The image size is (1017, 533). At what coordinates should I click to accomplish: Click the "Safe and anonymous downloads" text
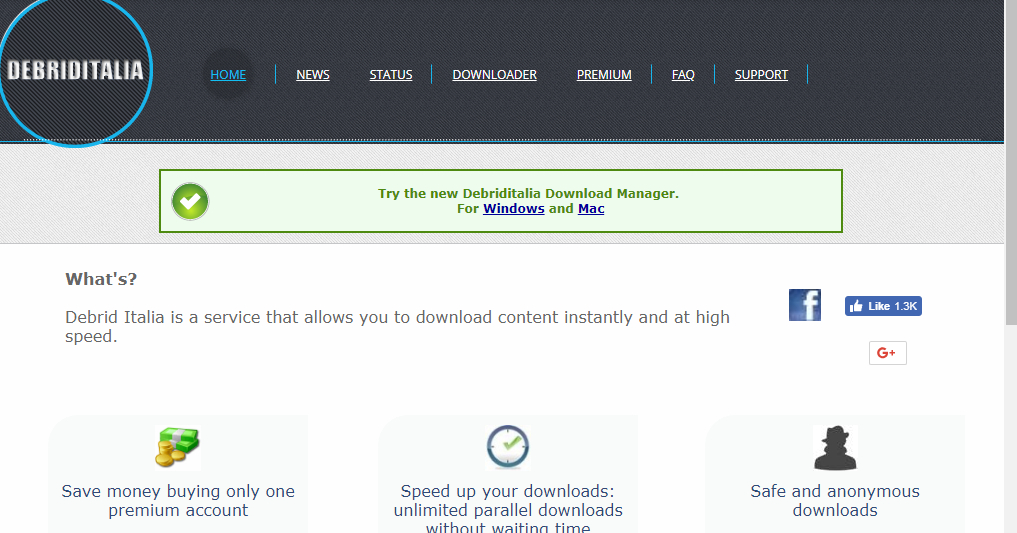(835, 501)
